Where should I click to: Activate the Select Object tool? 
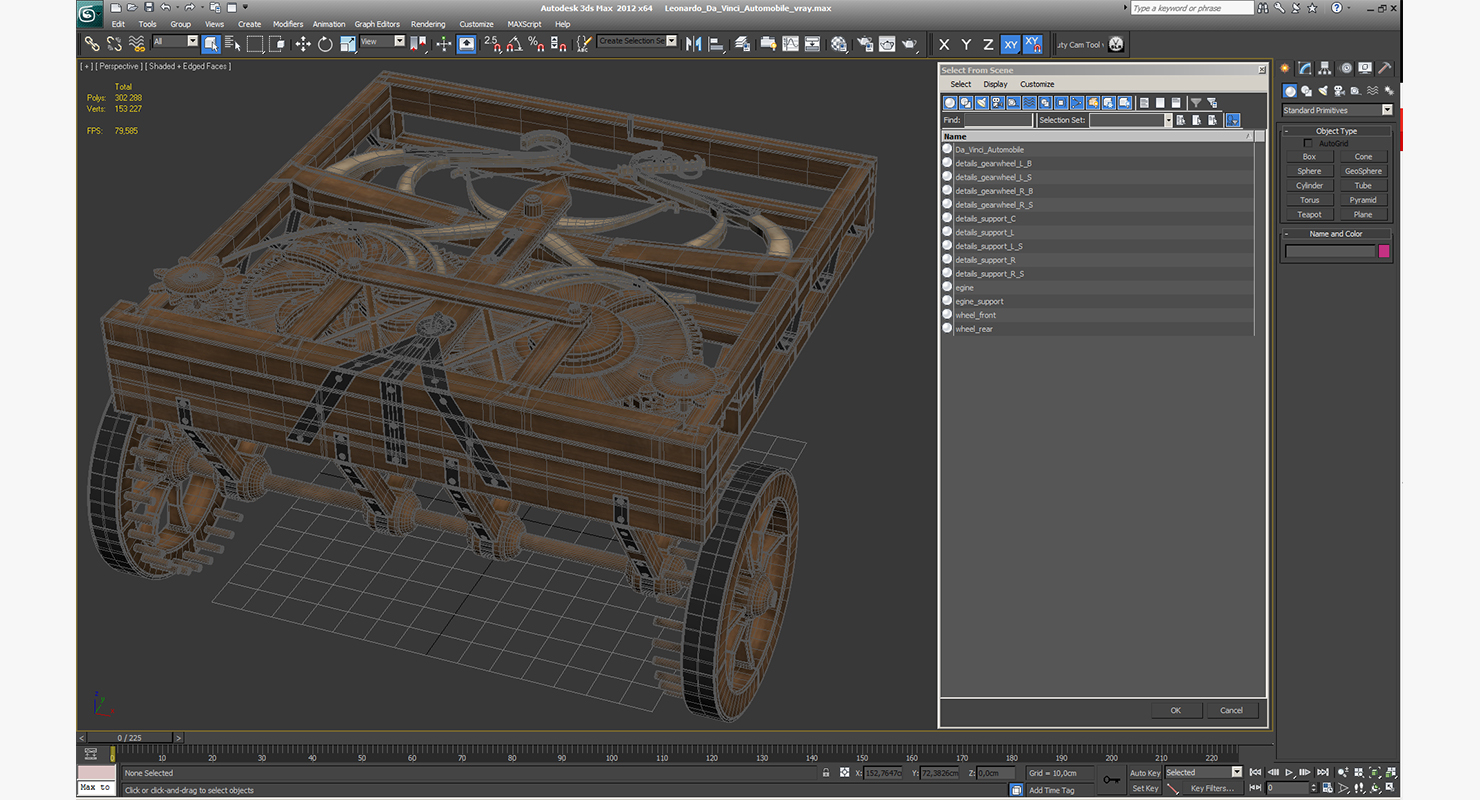click(x=211, y=44)
